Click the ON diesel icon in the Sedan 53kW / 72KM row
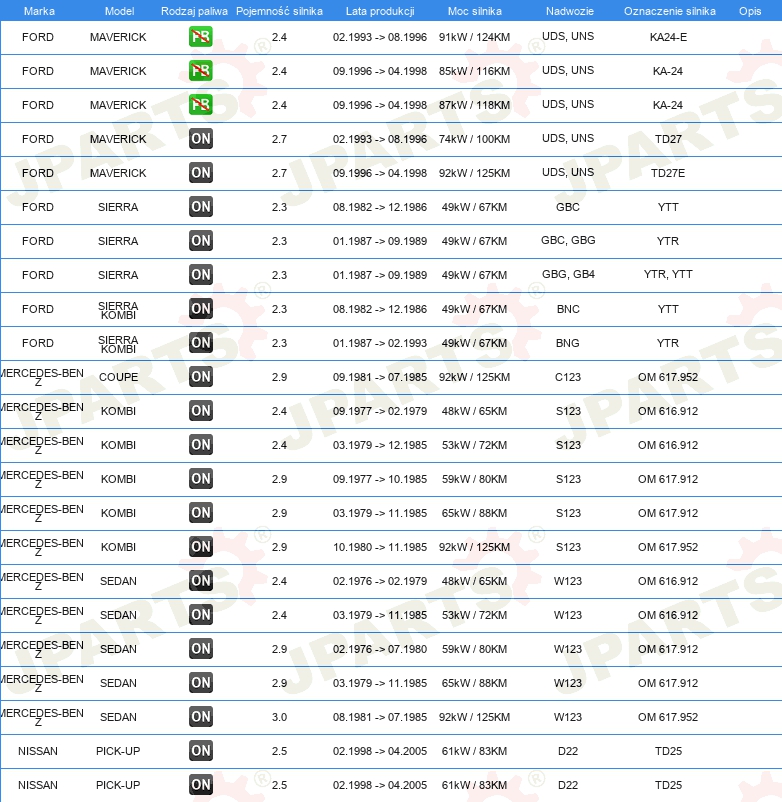This screenshot has width=782, height=802. (x=200, y=615)
